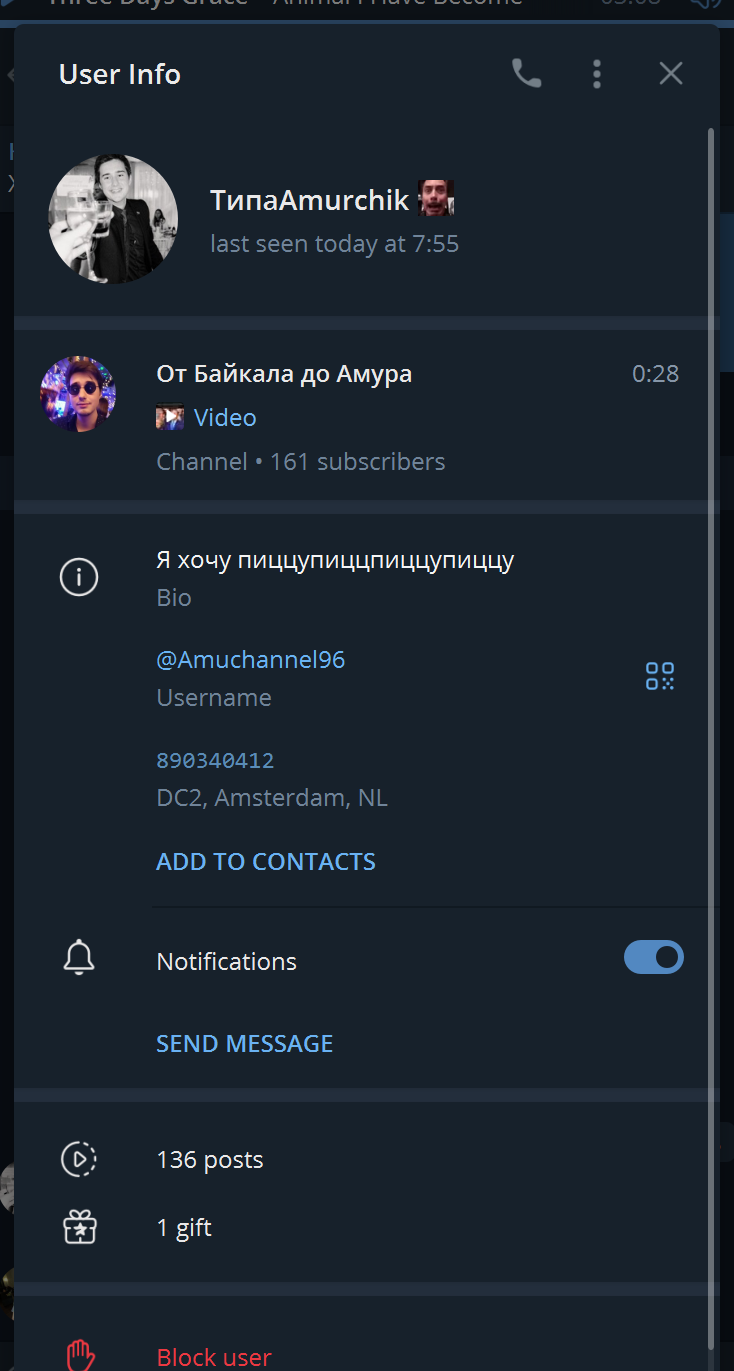Click the Bio info circle icon
Viewport: 734px width, 1371px height.
coord(79,577)
